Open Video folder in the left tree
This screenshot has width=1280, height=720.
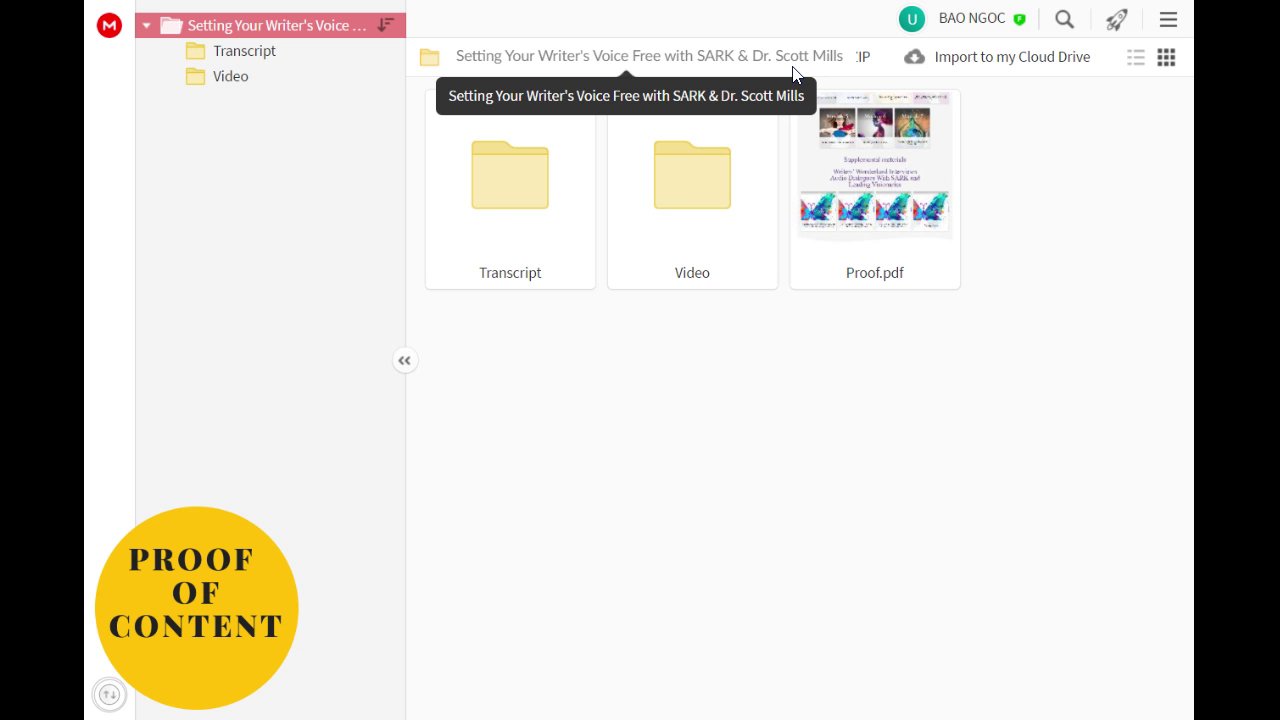(x=230, y=76)
